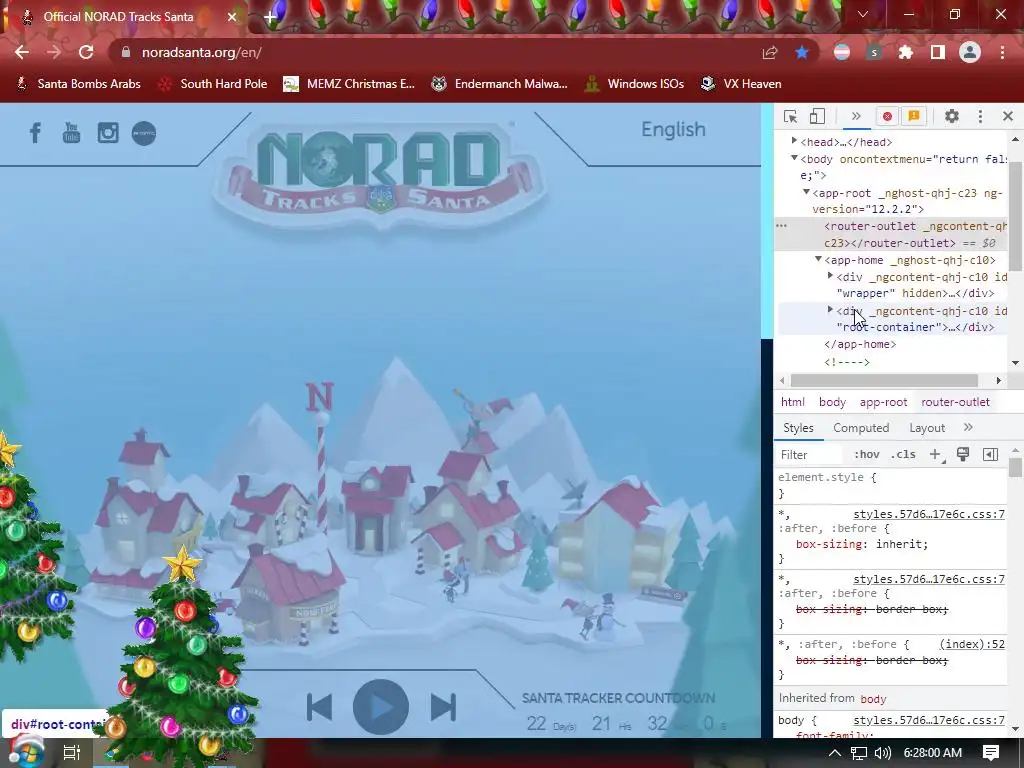Screen dimensions: 1024x768
Task: Open the notification center icon
Action: click(991, 753)
